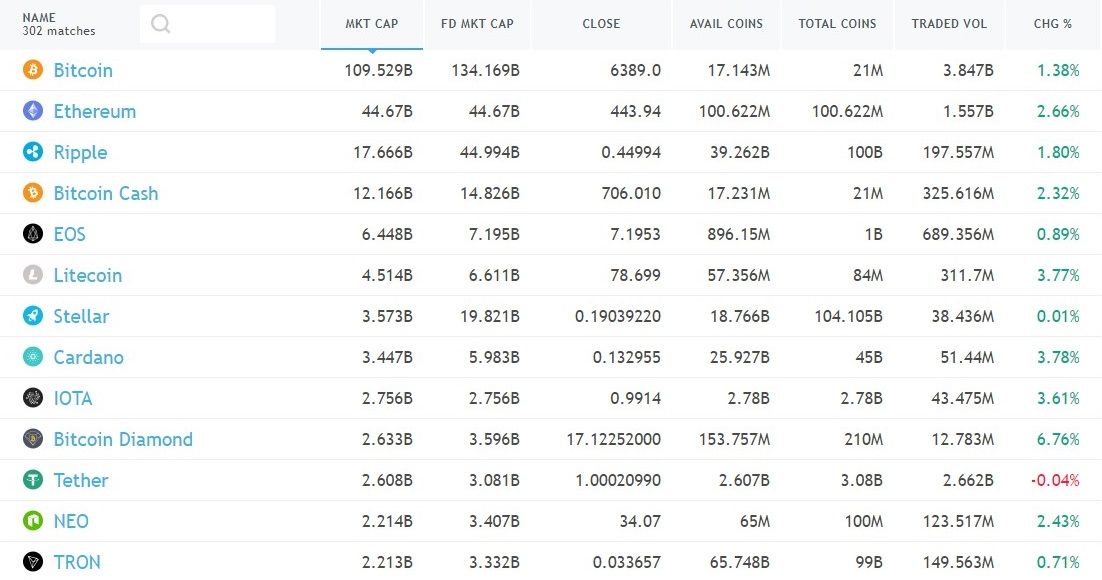
Task: Sort by the FD MKT CAP column
Action: tap(477, 23)
